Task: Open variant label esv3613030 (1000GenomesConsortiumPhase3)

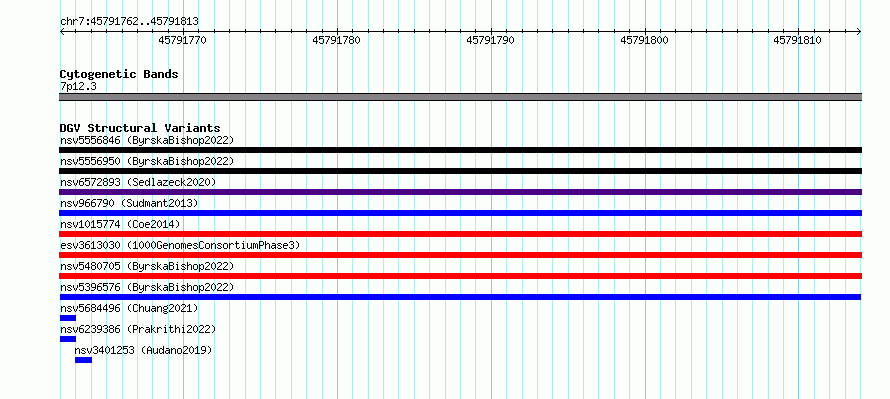Action: [x=179, y=245]
